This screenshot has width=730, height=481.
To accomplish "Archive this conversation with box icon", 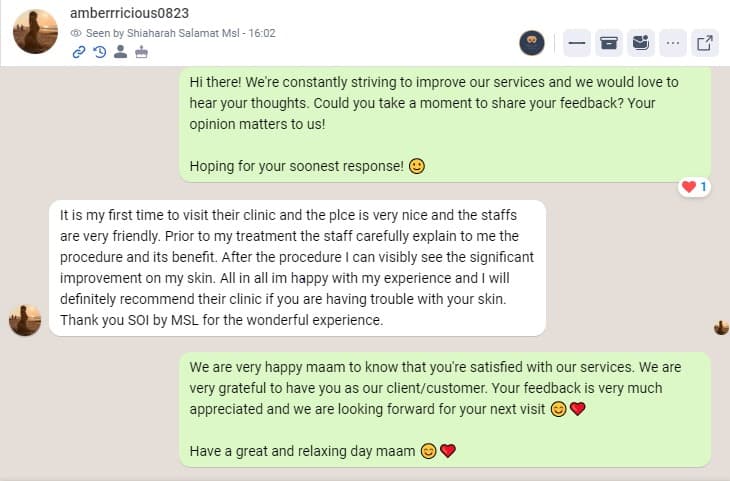I will pyautogui.click(x=608, y=43).
